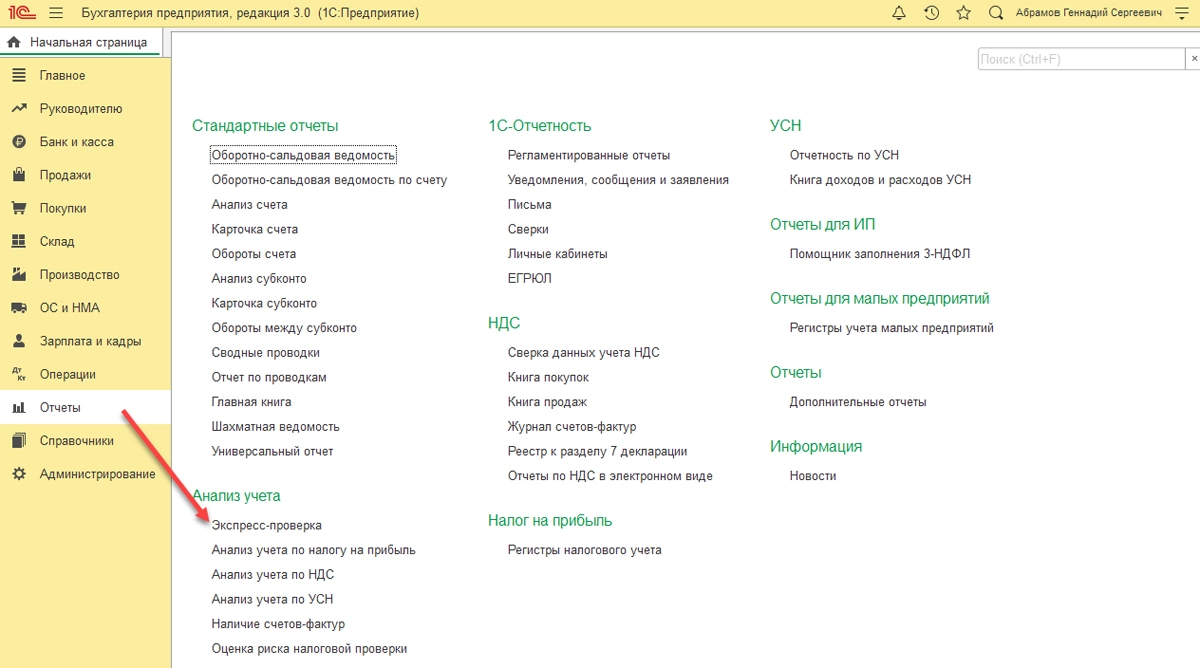This screenshot has width=1200, height=668.
Task: Open the Анализ счета report
Action: click(x=249, y=204)
